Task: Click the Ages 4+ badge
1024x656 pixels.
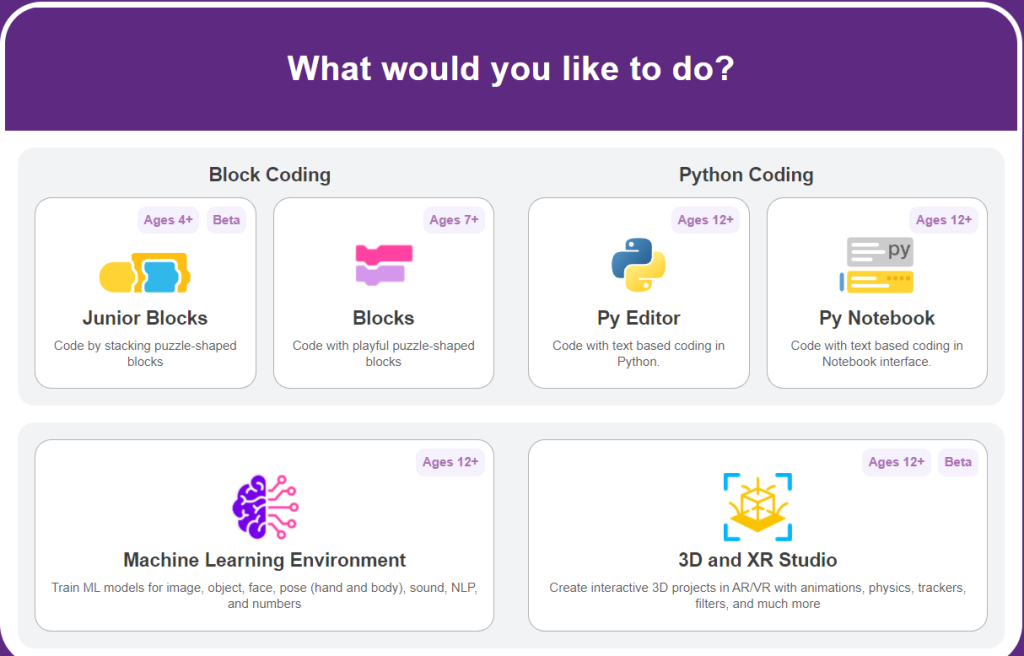Action: [166, 220]
